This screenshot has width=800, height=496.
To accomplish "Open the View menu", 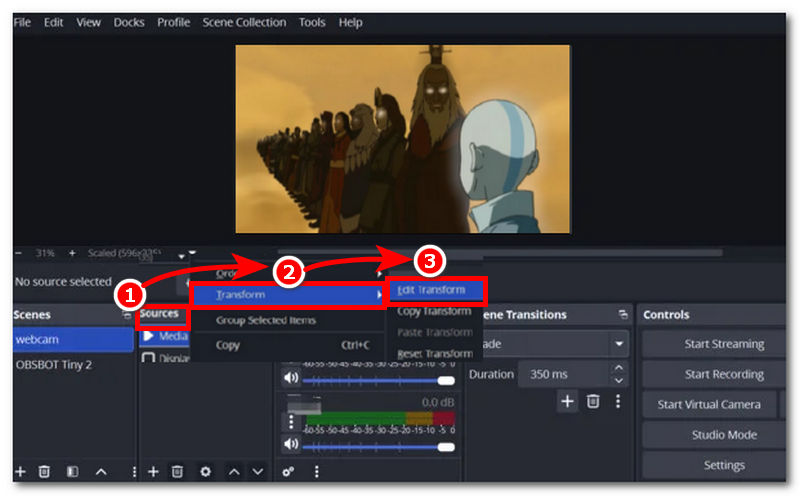I will pos(88,22).
